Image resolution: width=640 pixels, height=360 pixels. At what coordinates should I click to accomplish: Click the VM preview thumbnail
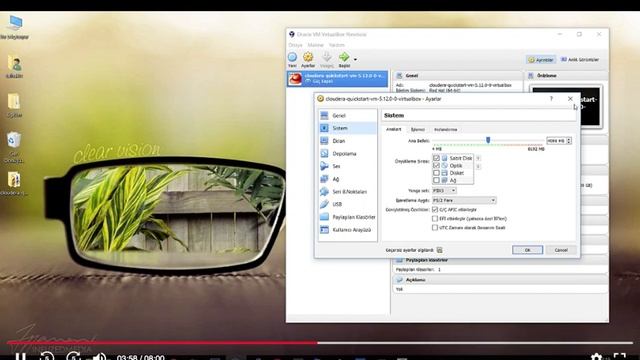click(565, 106)
